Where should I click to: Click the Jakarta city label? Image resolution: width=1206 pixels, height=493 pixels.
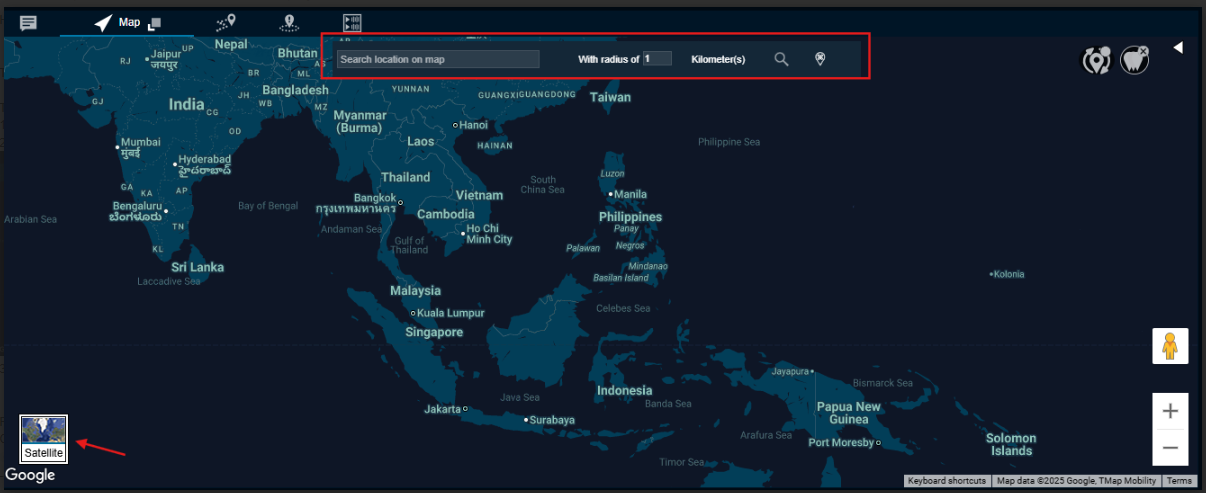point(442,409)
